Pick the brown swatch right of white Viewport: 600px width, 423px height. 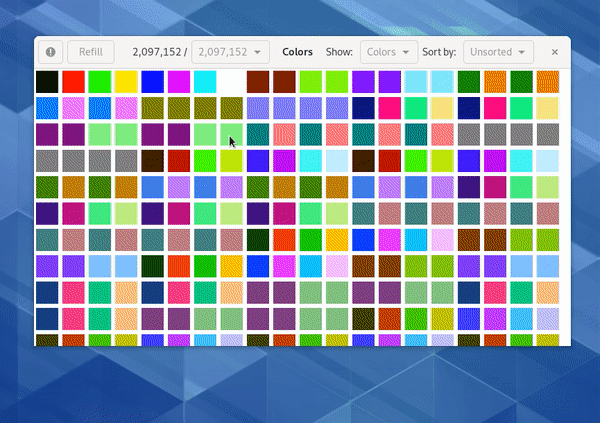258,81
